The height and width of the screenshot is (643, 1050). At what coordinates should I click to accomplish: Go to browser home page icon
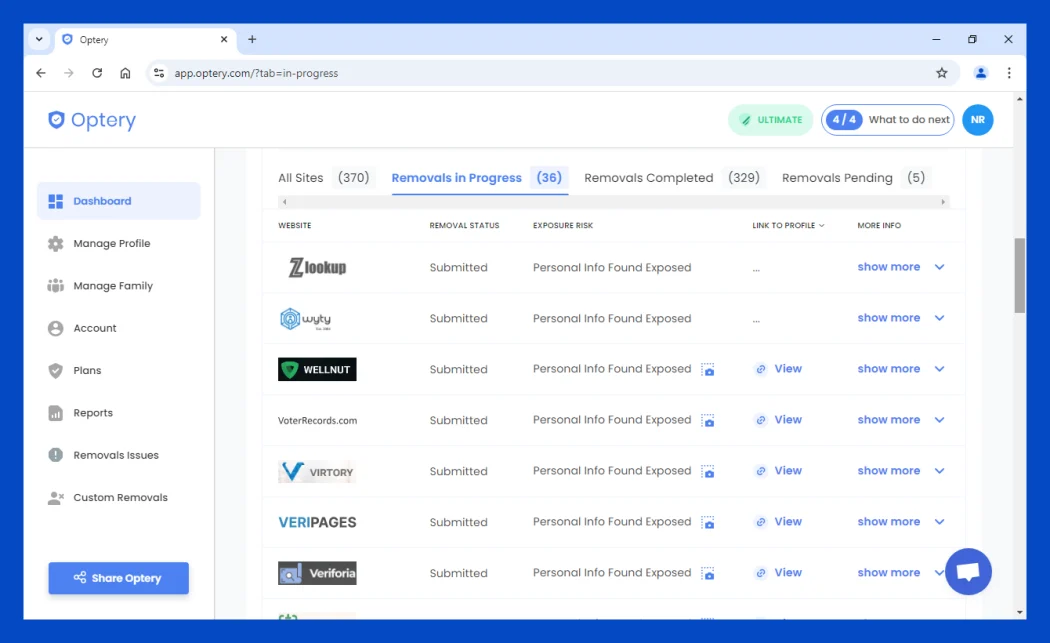click(x=125, y=73)
